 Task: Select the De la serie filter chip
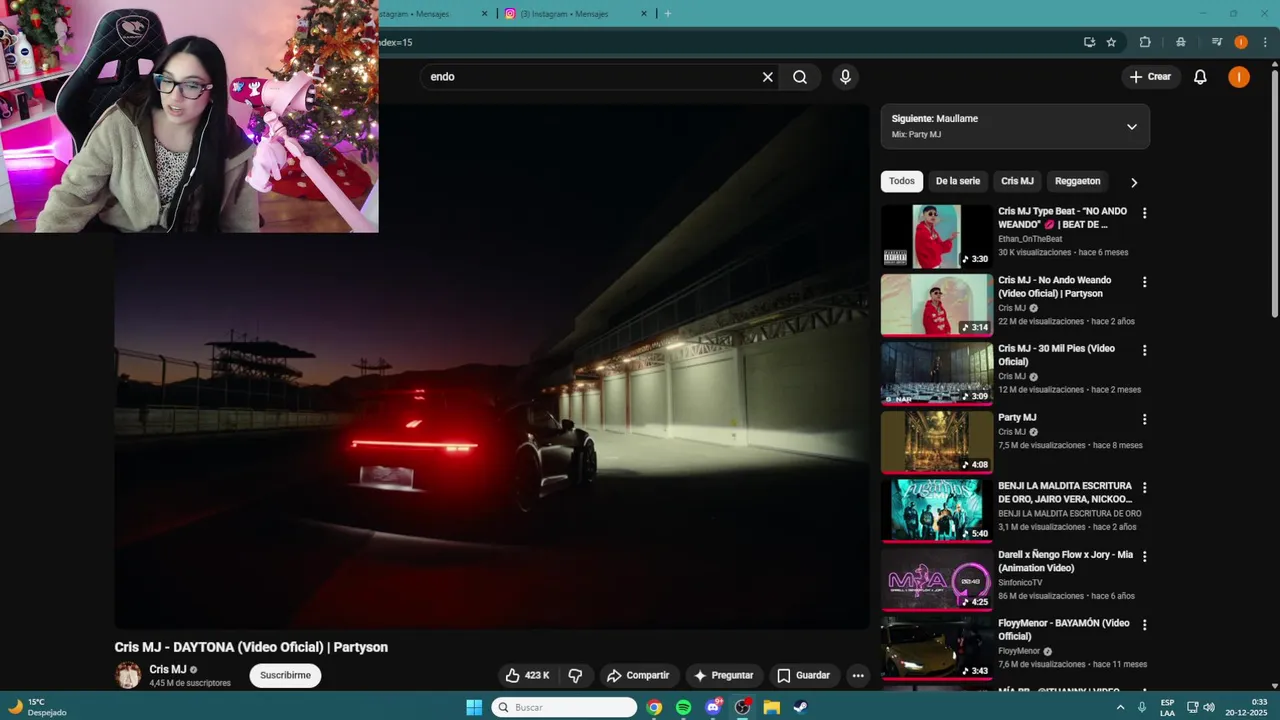[x=957, y=181]
